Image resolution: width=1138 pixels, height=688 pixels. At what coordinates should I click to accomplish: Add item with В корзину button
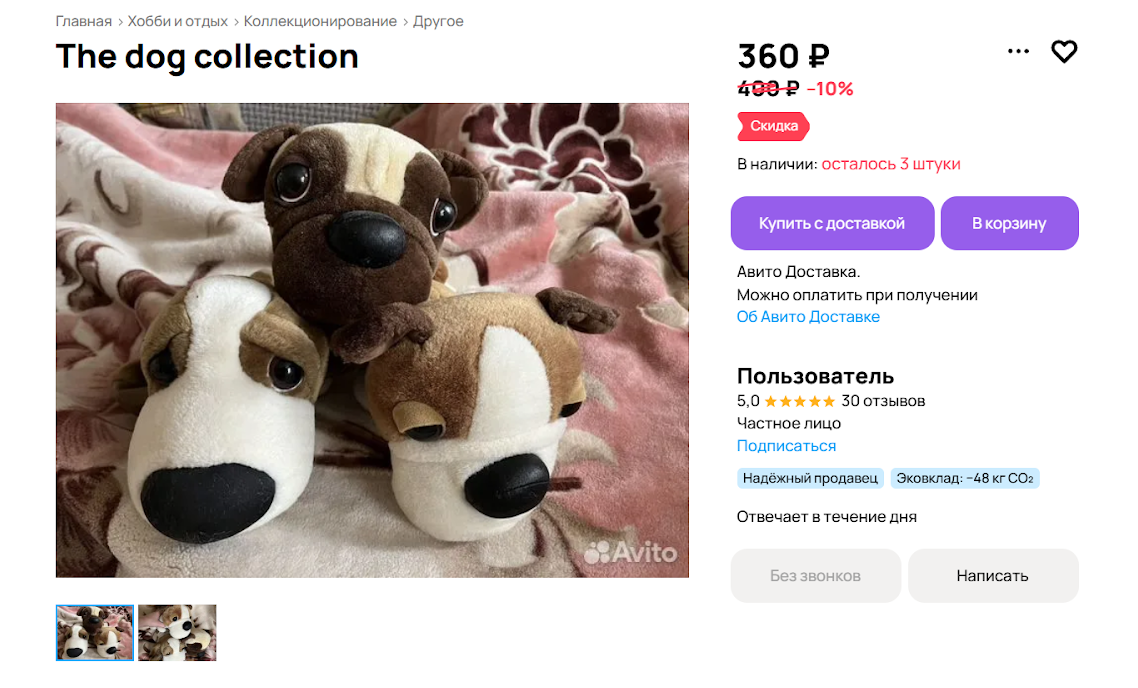pos(1009,223)
